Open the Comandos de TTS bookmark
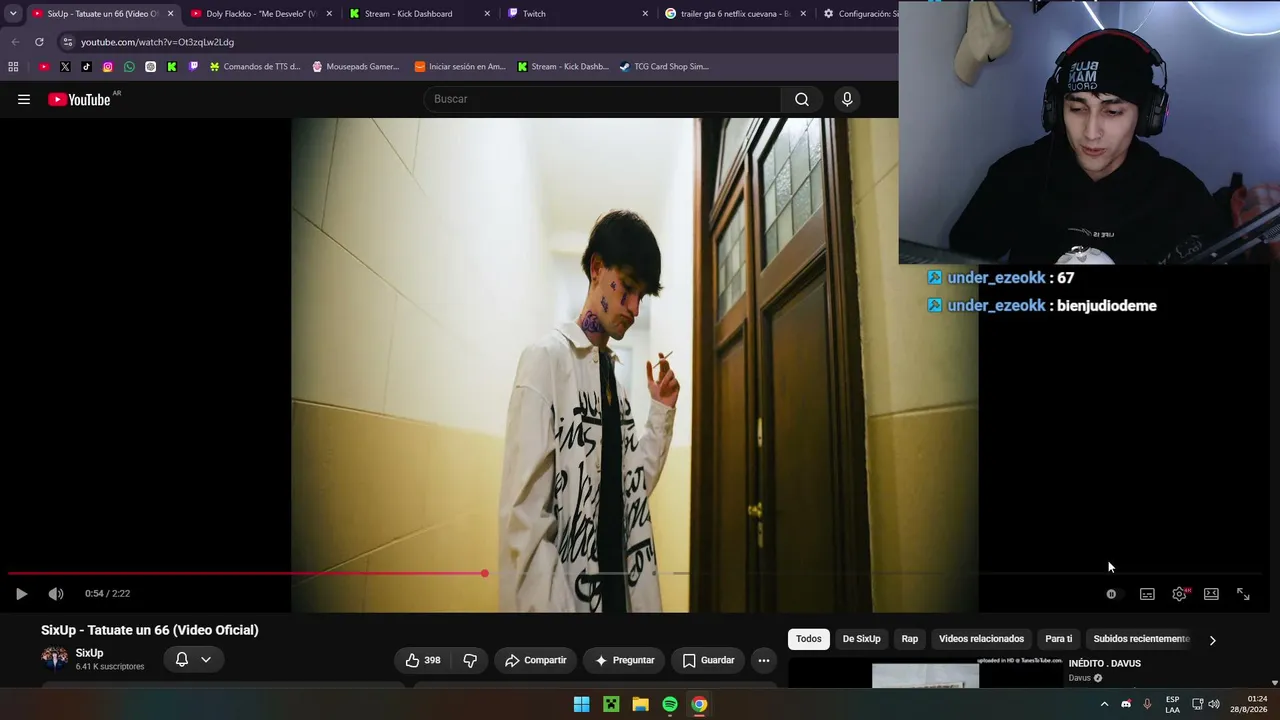This screenshot has width=1280, height=720. [254, 67]
